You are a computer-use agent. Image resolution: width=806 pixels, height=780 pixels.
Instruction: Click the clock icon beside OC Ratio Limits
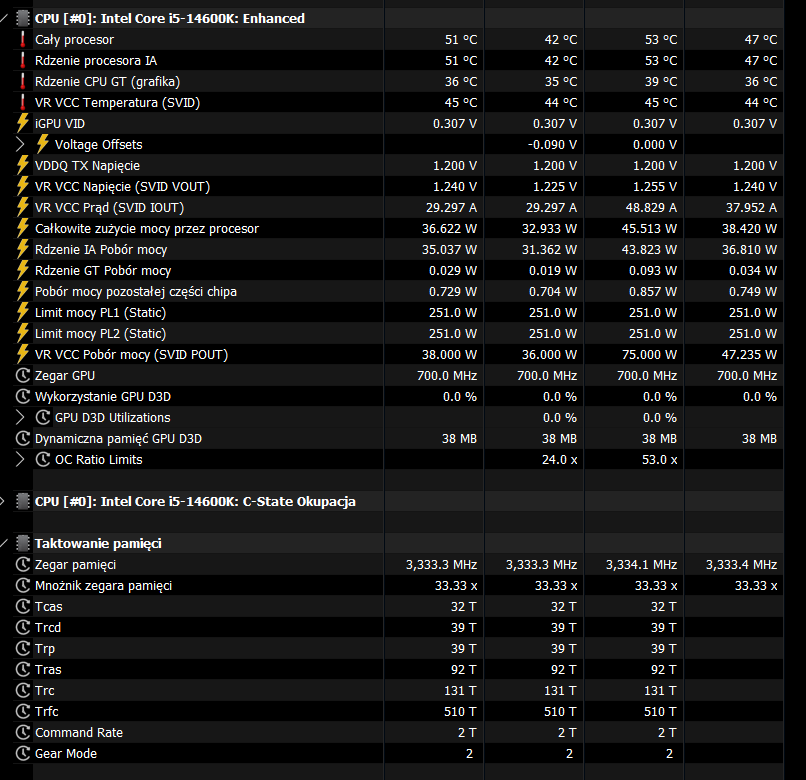click(43, 460)
